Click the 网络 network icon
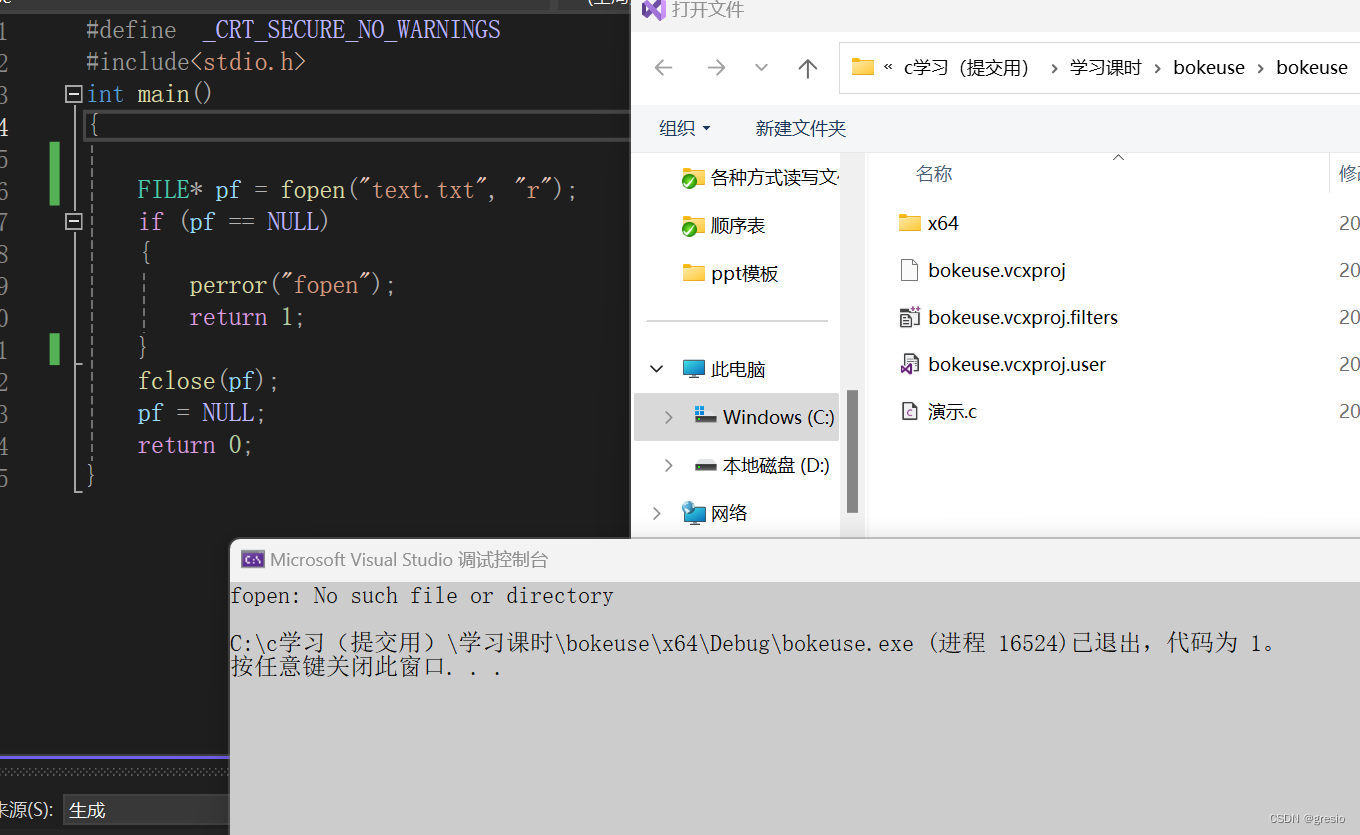Image resolution: width=1360 pixels, height=835 pixels. click(693, 513)
